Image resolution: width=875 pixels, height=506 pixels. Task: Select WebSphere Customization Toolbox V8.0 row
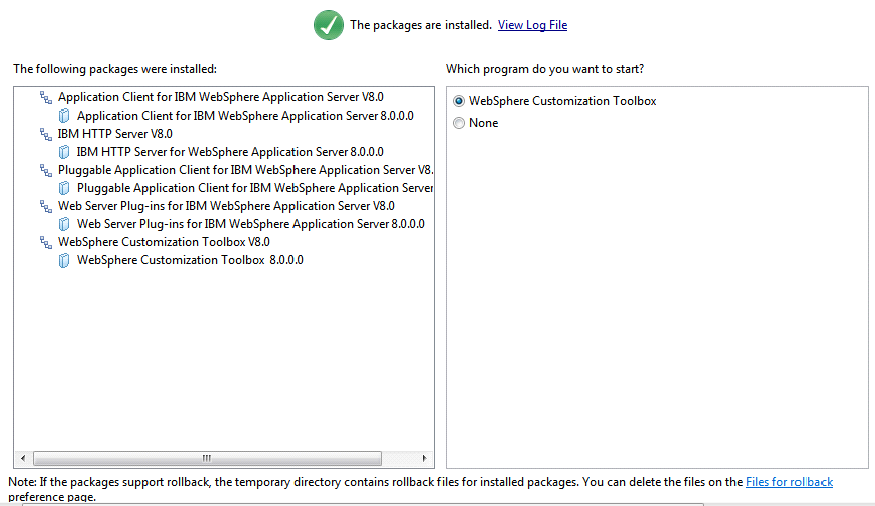click(164, 242)
